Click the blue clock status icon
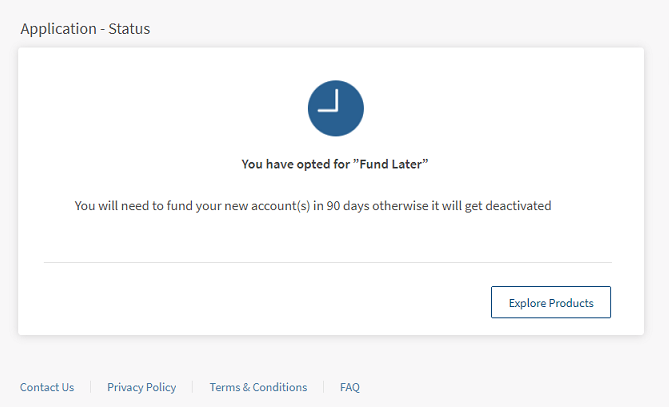The width and height of the screenshot is (669, 407). coord(335,109)
